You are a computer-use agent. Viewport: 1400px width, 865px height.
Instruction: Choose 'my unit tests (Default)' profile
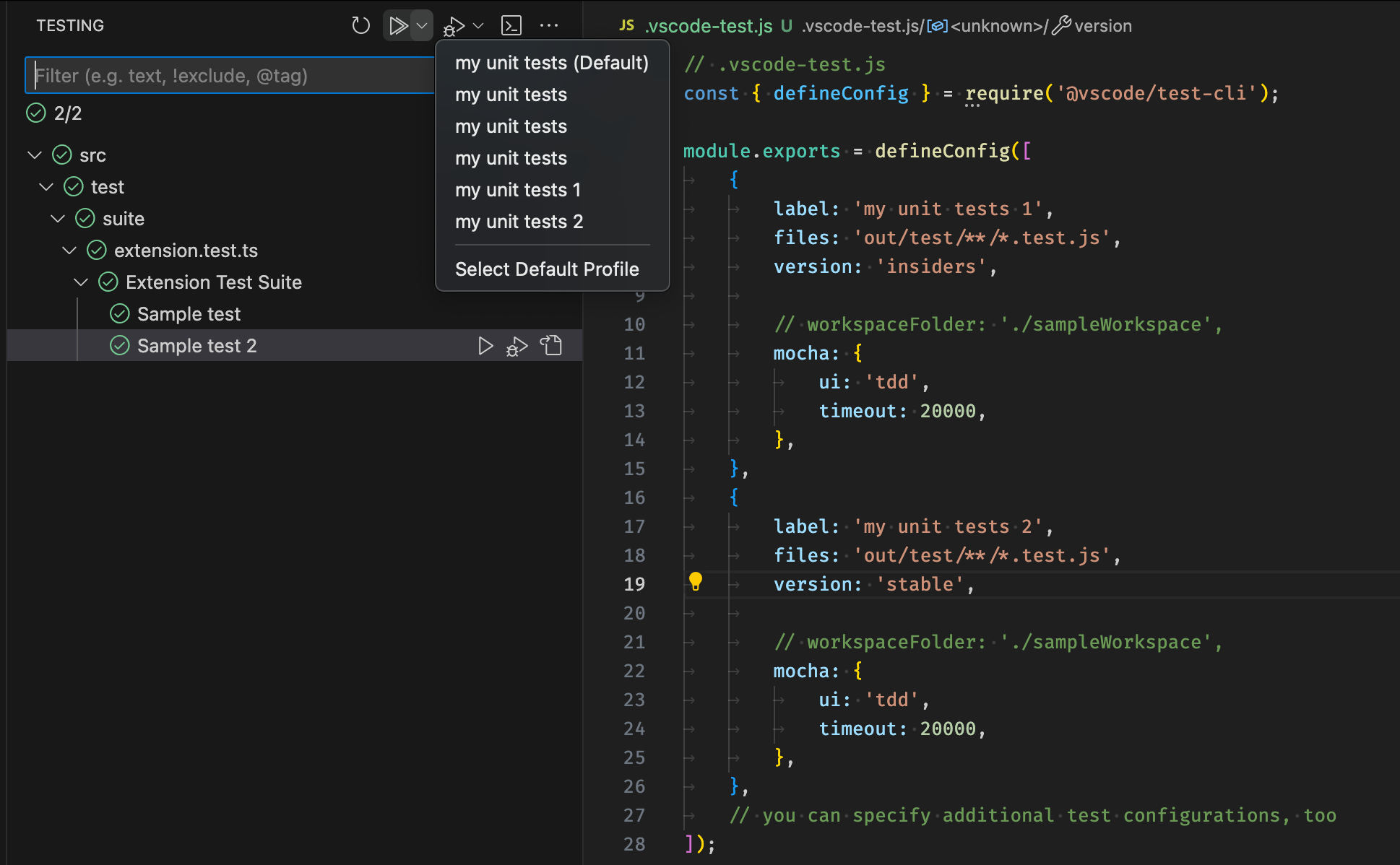click(x=552, y=63)
